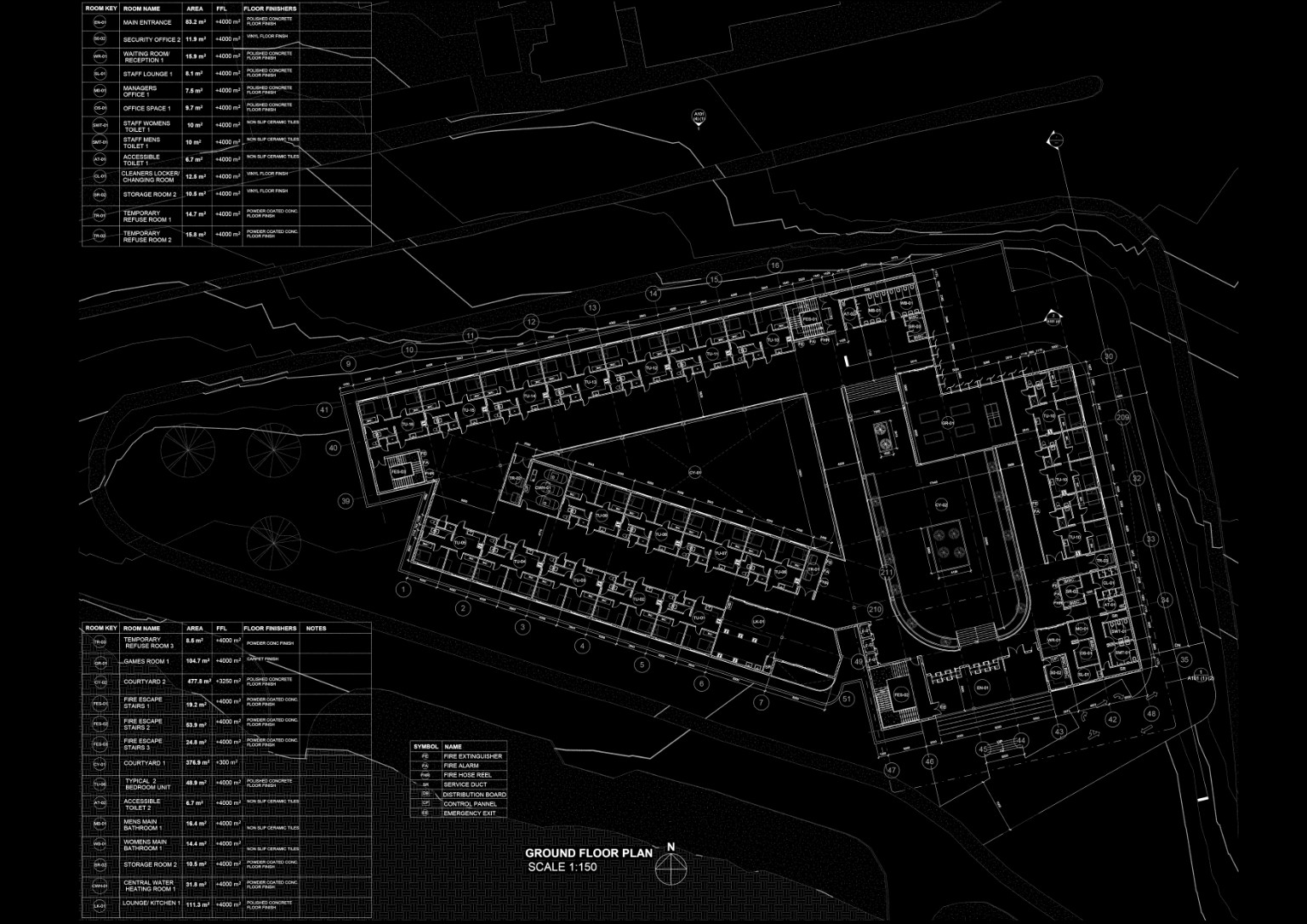The height and width of the screenshot is (924, 1307).
Task: Click the SECURITY OFFICE 2 room name
Action: coord(151,39)
